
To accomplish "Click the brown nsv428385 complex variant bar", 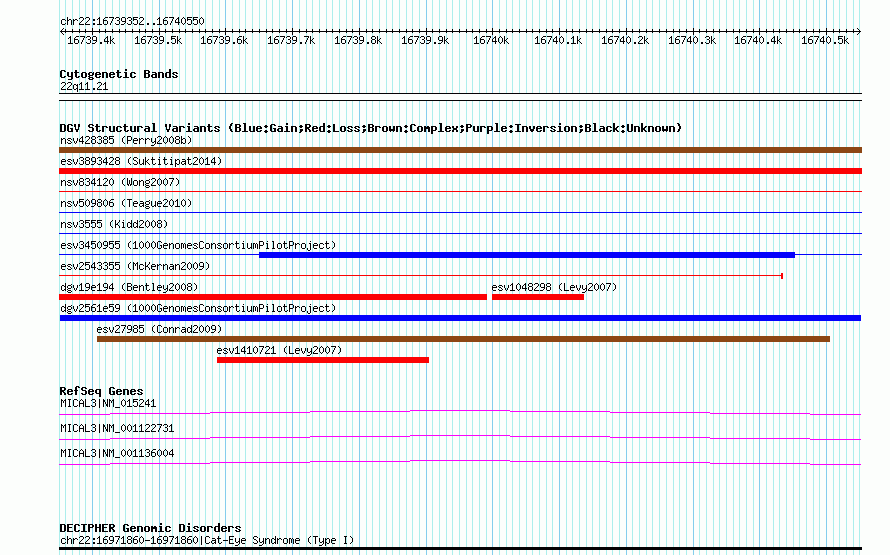I will point(460,150).
